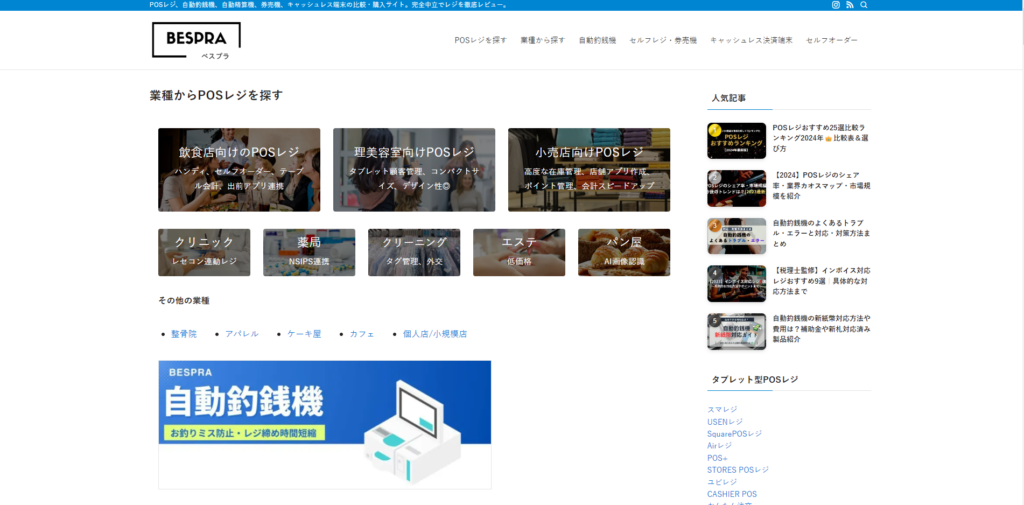
Task: Open the POSレジおすすめ25選比較ランキング article title
Action: pos(821,138)
